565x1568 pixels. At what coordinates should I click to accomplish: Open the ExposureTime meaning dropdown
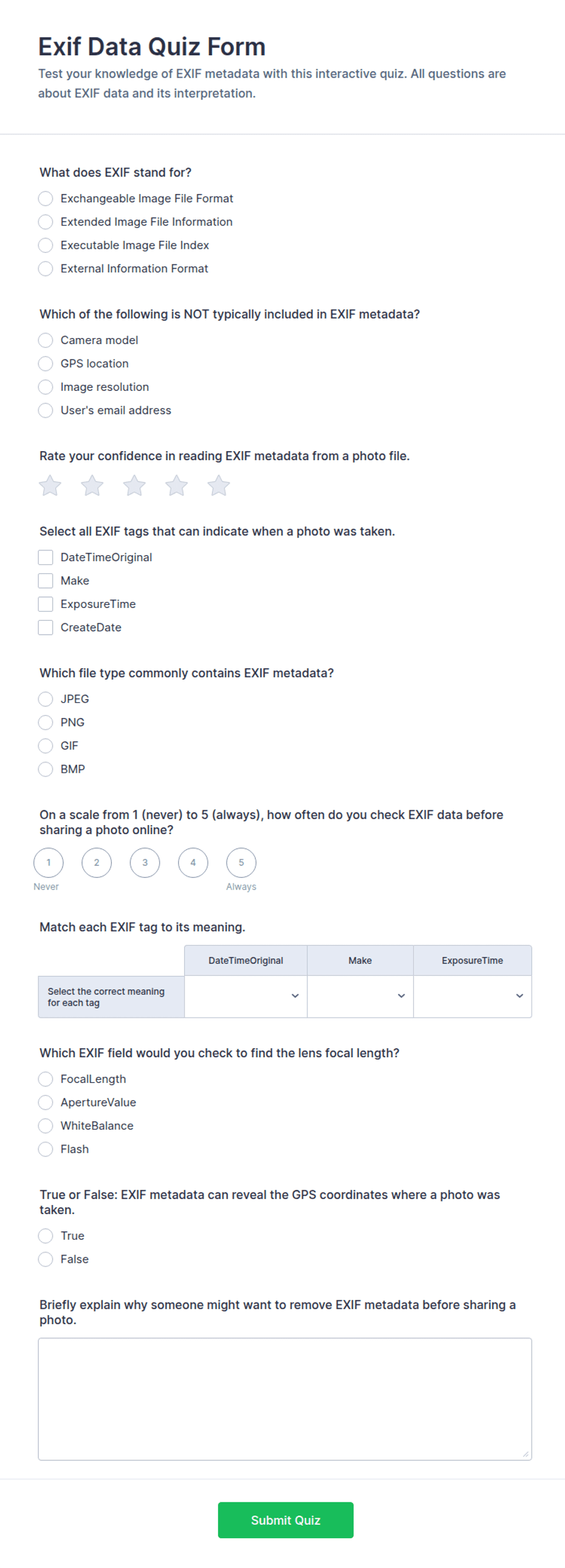point(473,996)
